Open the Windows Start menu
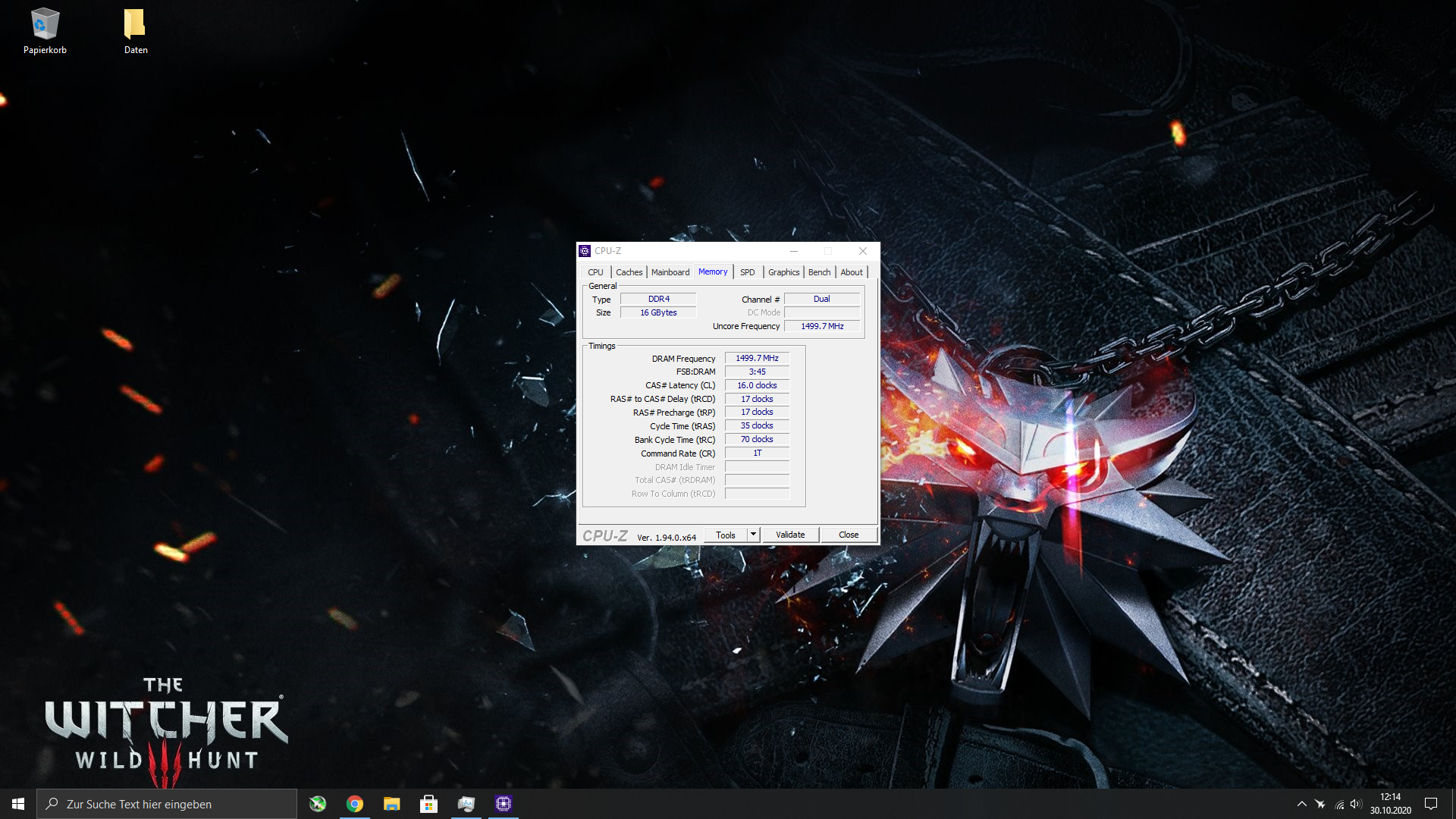Image resolution: width=1456 pixels, height=819 pixels. coord(18,804)
